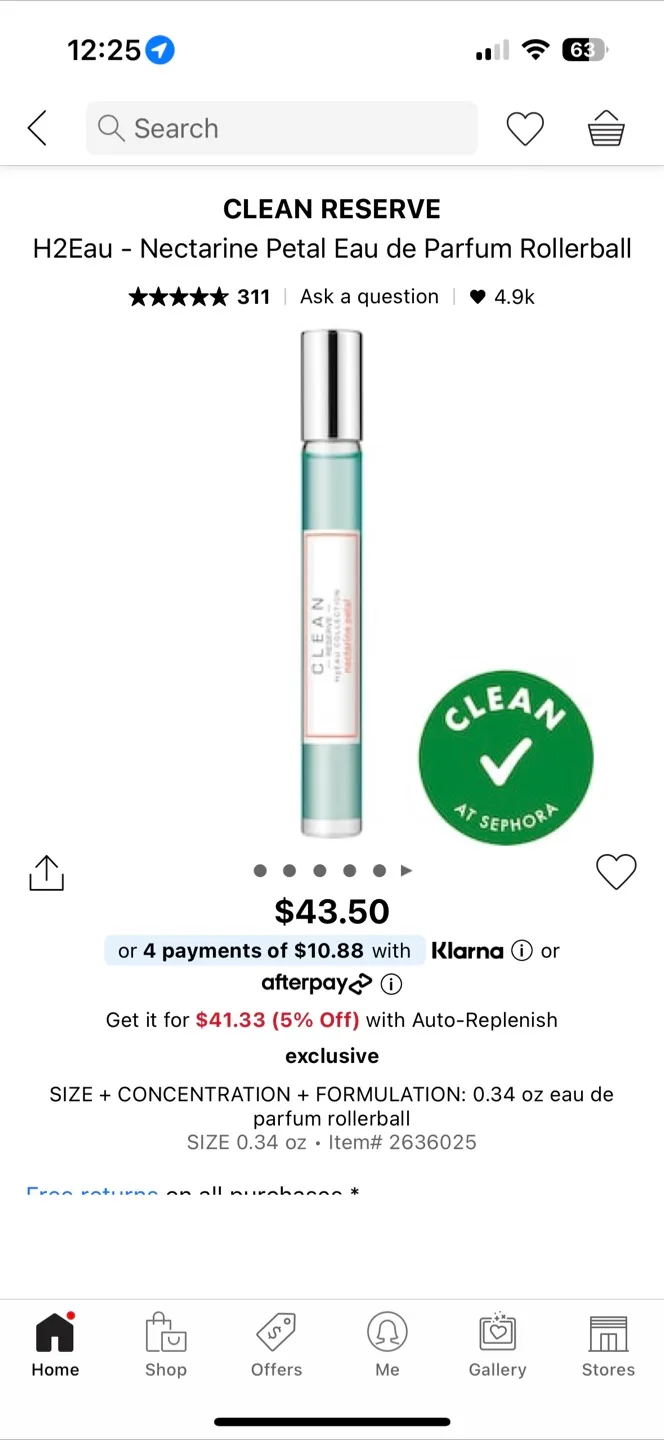This screenshot has width=664, height=1440.
Task: Go to the Me profile tab
Action: (387, 1346)
